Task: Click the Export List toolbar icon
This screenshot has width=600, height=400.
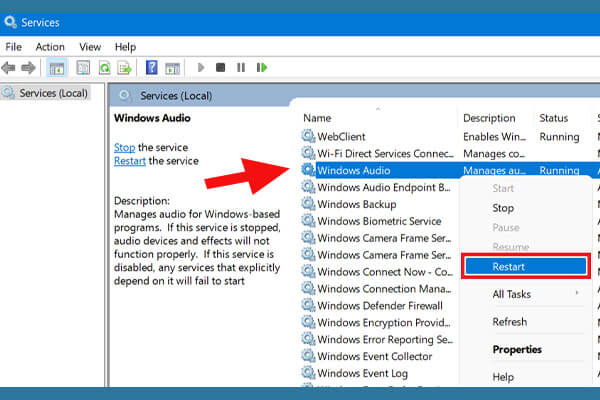Action: (124, 68)
